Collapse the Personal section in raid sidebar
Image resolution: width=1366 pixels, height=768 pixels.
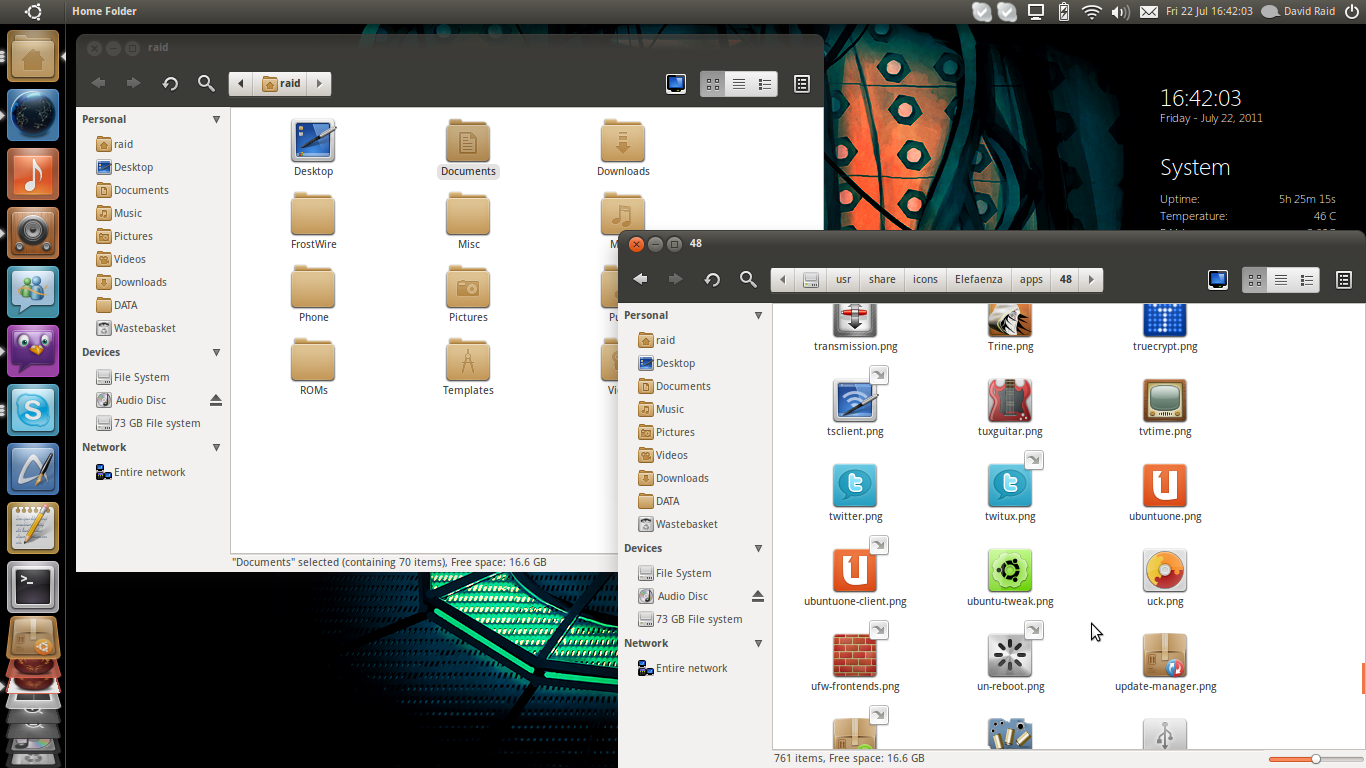[x=216, y=120]
